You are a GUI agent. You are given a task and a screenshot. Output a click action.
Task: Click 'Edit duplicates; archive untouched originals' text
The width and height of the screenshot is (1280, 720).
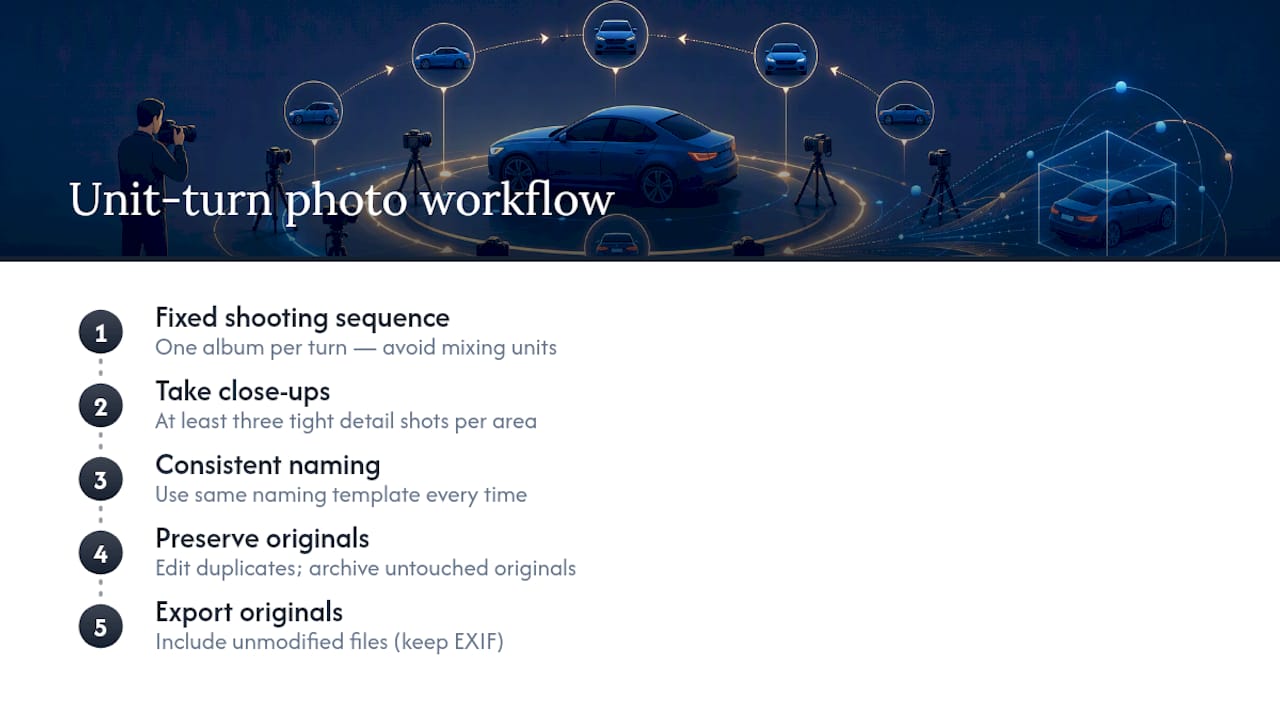365,569
